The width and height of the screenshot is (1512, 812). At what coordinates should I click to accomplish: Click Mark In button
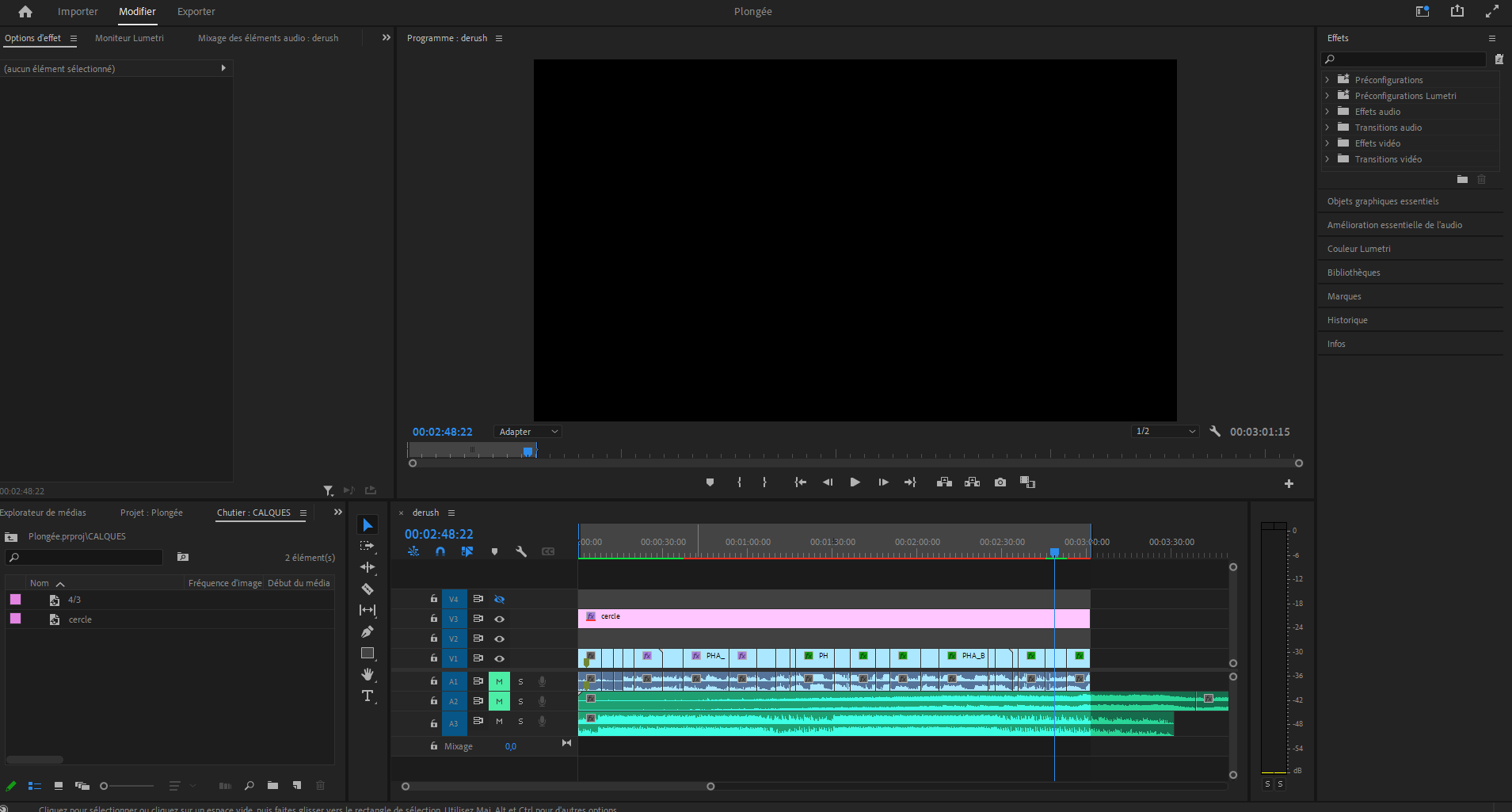point(739,482)
